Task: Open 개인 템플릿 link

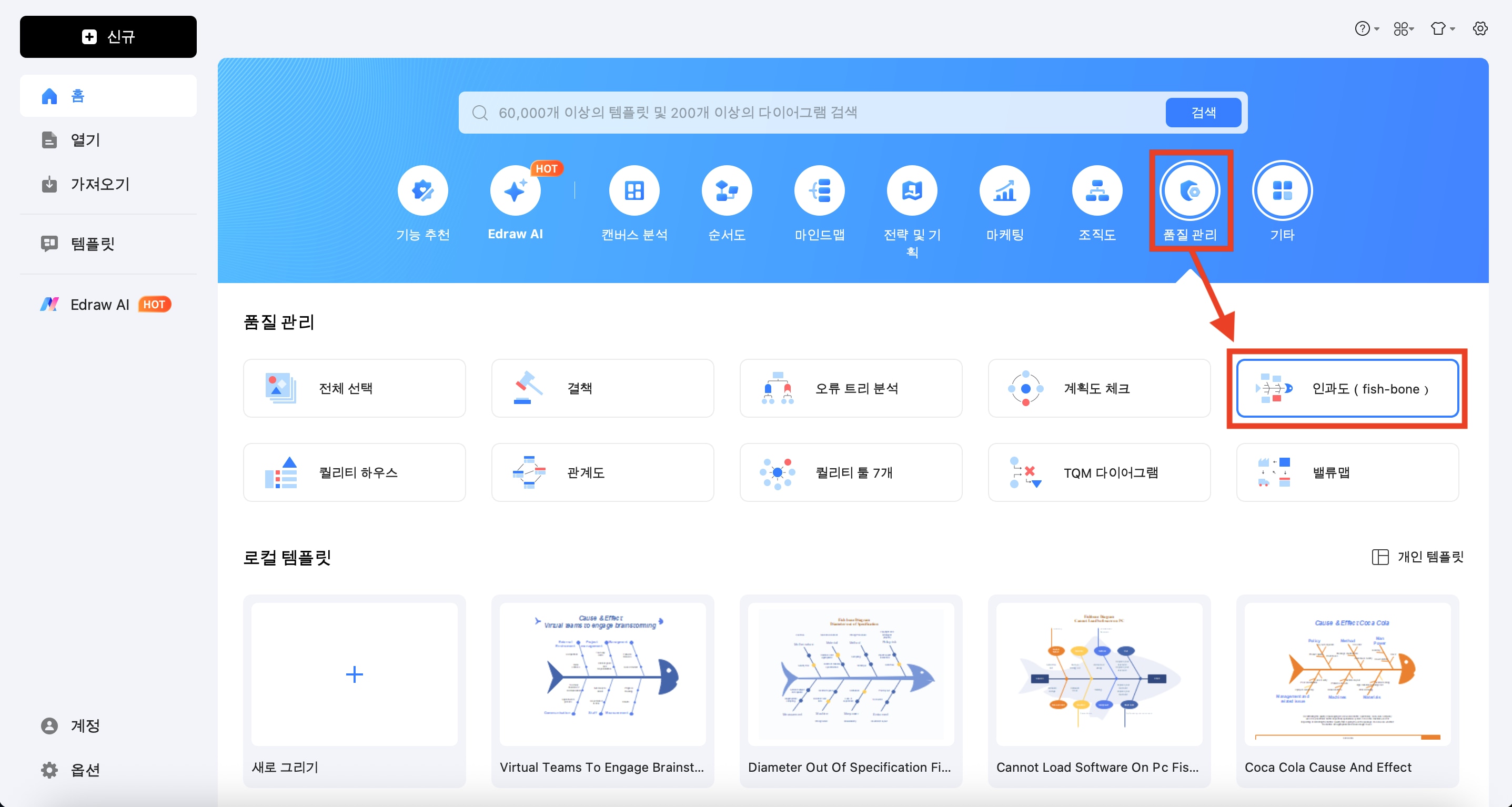Action: pos(1418,557)
